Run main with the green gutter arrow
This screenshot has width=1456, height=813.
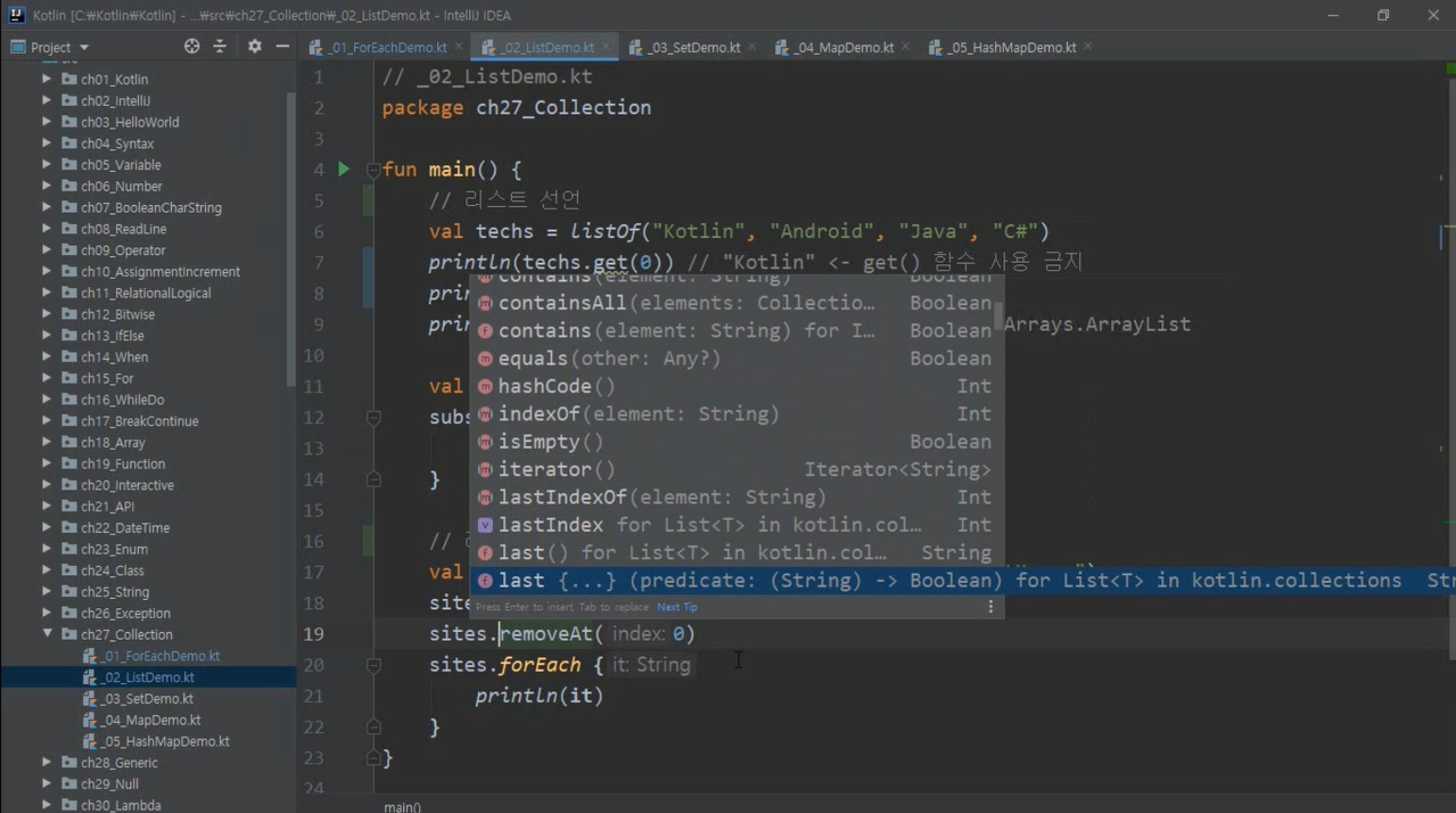[344, 169]
